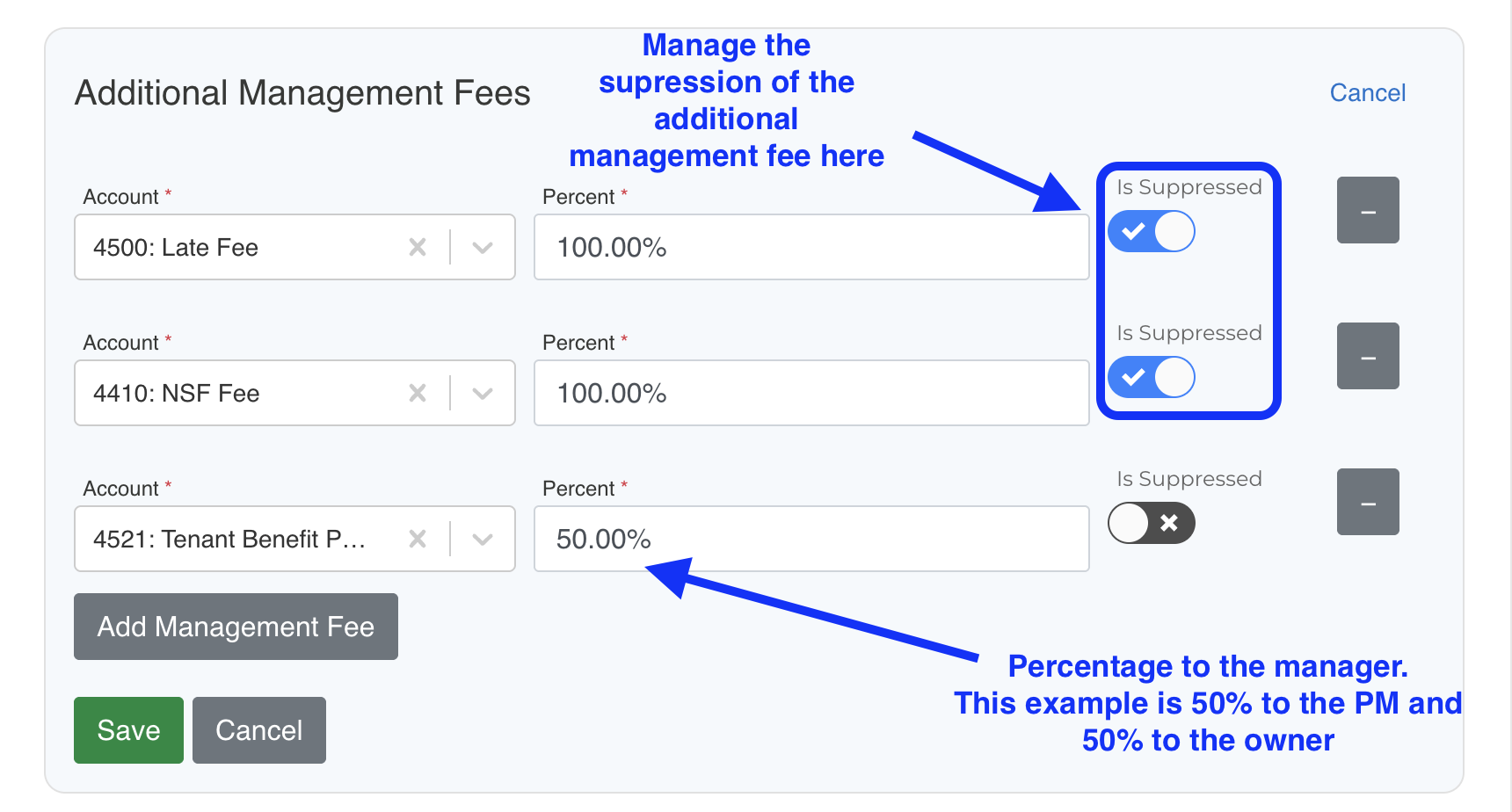
Task: Click the 50.00% percent input field
Action: click(811, 540)
